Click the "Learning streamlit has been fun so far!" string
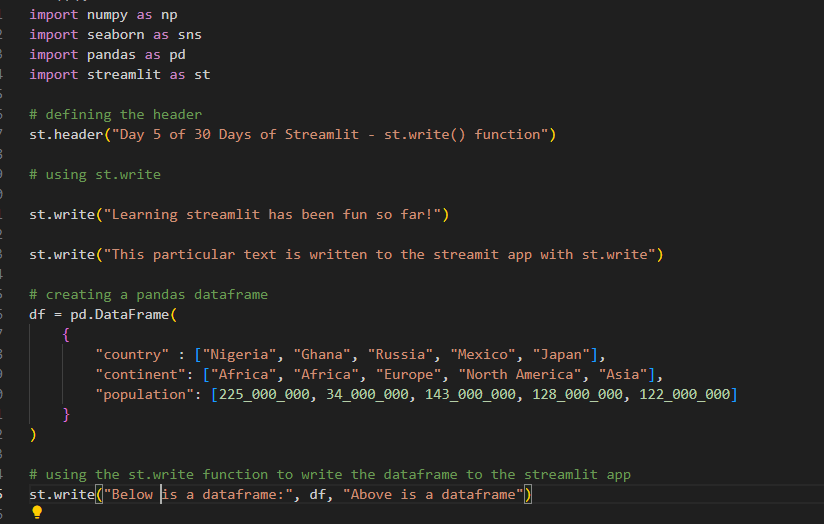Screen dimensions: 824x524 pyautogui.click(x=272, y=214)
